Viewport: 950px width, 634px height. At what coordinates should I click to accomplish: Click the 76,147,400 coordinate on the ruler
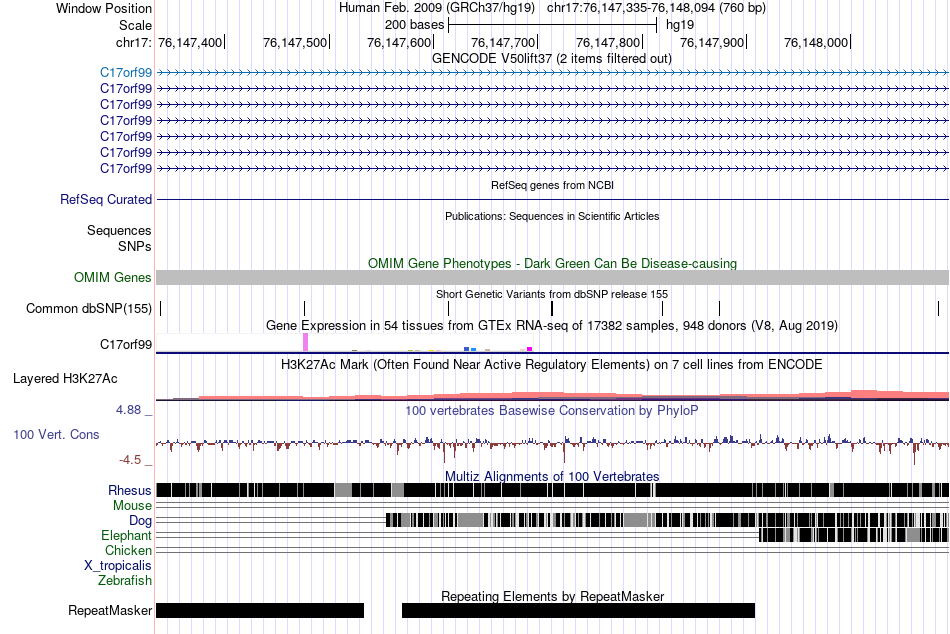[x=190, y=42]
